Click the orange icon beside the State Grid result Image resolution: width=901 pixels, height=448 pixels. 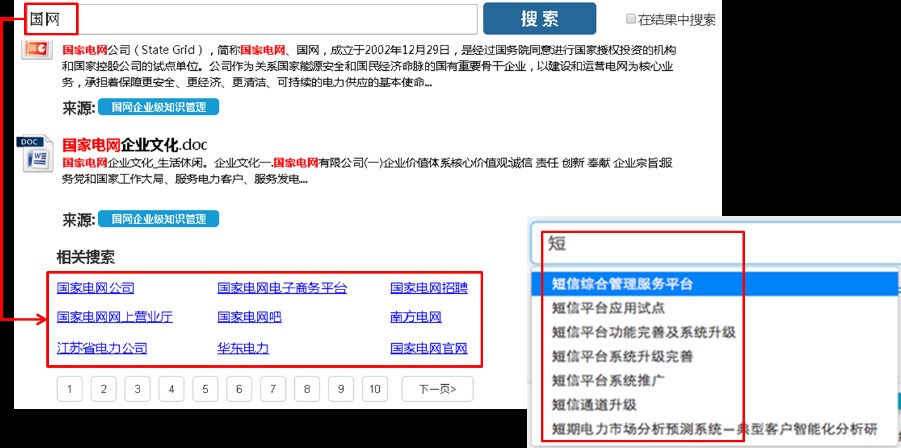(38, 49)
